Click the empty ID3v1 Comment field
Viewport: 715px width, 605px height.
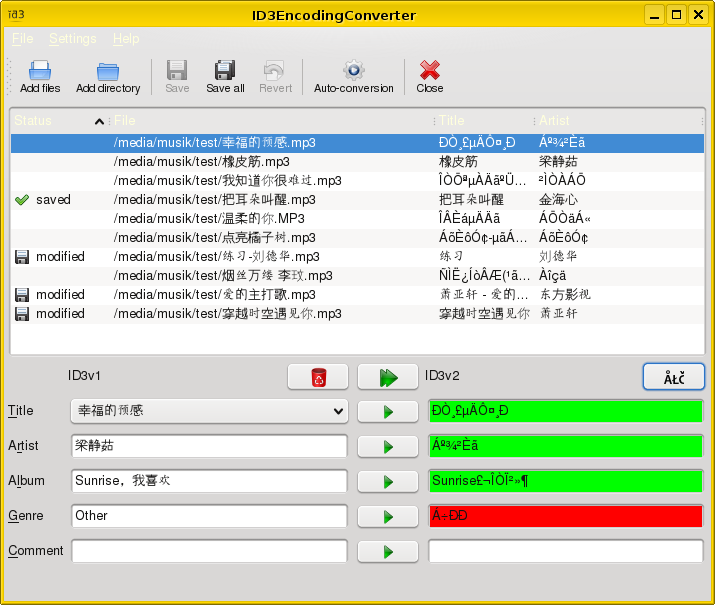209,551
